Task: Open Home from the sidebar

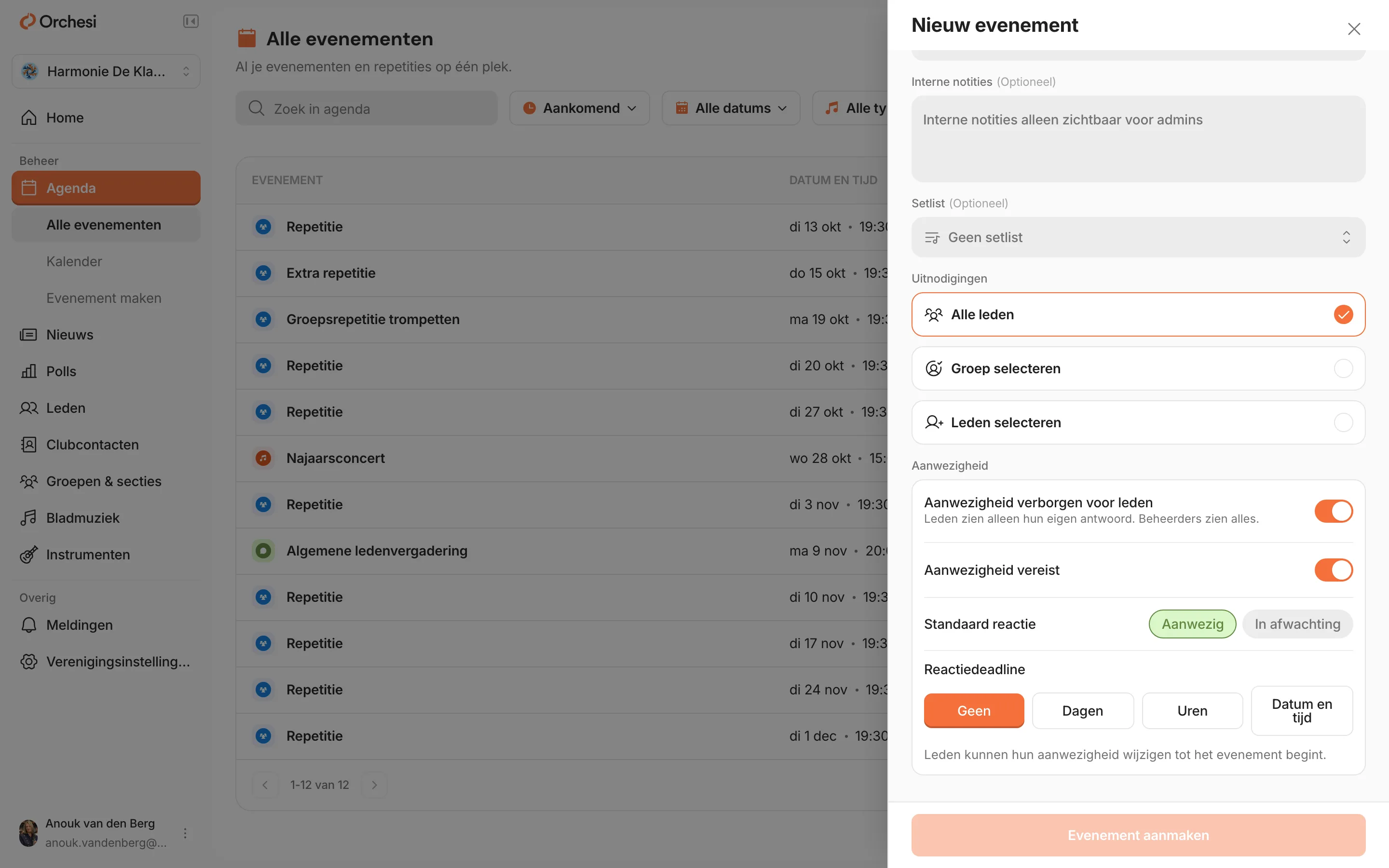Action: click(106, 118)
